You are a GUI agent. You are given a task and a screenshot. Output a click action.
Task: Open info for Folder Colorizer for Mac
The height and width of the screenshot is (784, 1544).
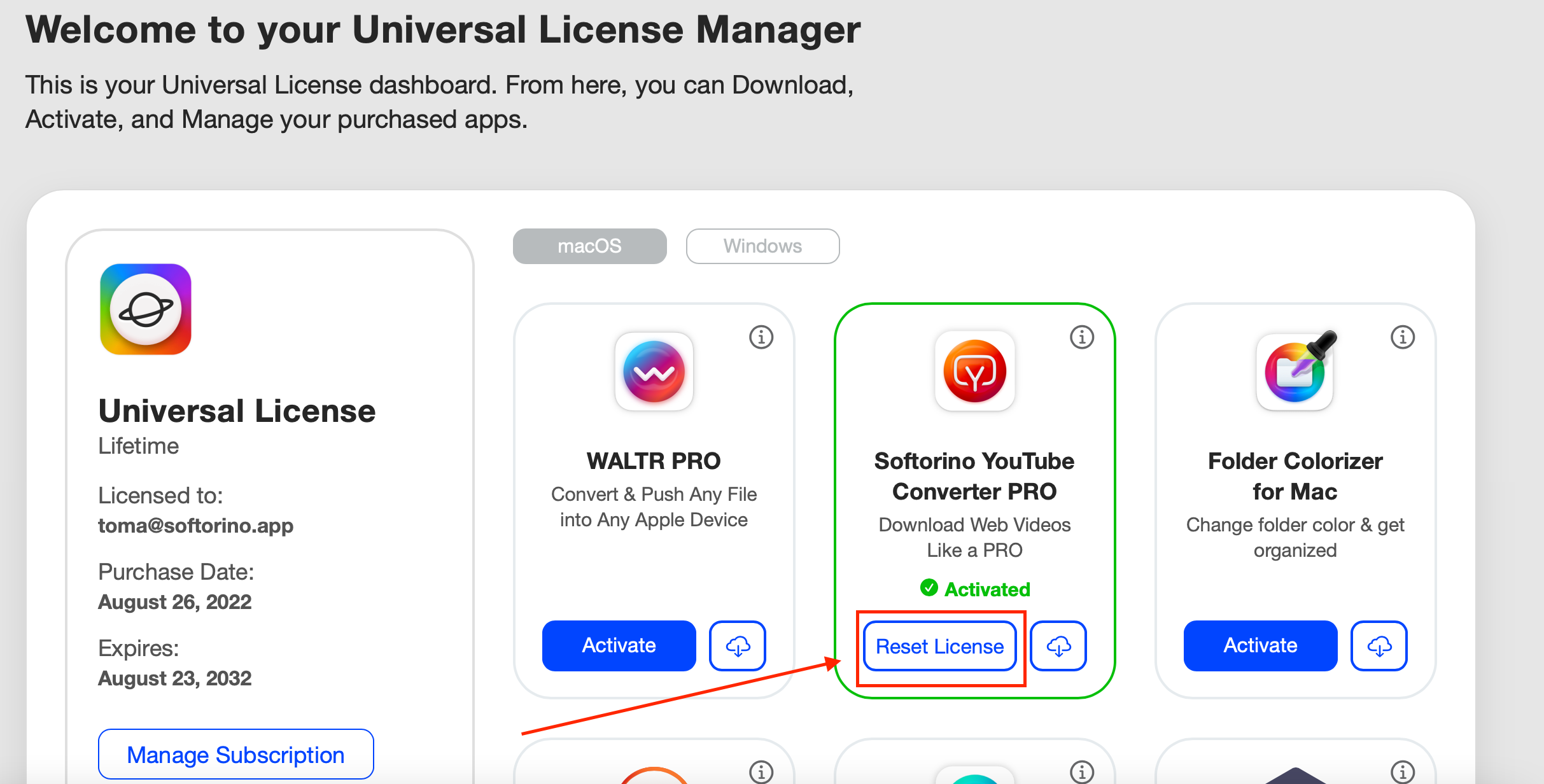coord(1403,337)
